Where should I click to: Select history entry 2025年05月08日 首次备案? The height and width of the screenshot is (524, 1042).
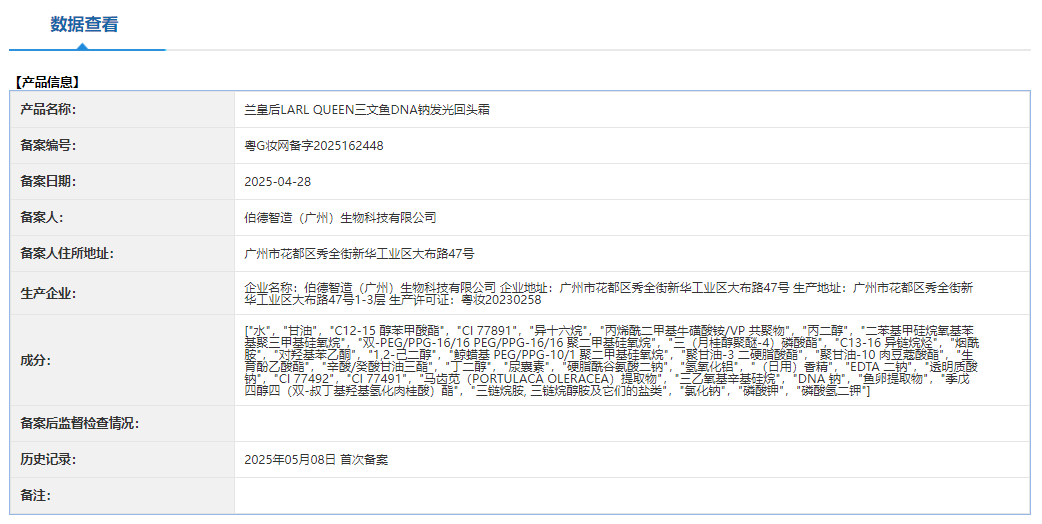click(316, 459)
